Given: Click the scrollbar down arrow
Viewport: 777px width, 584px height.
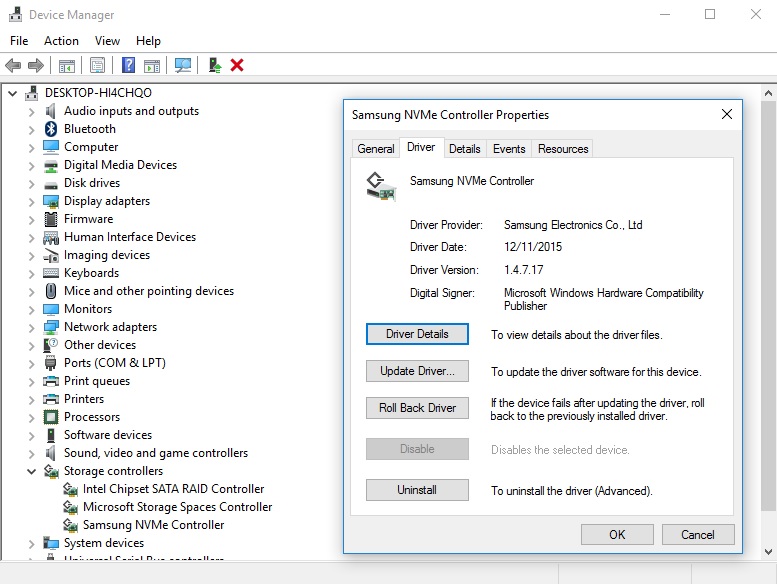Looking at the screenshot, I should [768, 551].
